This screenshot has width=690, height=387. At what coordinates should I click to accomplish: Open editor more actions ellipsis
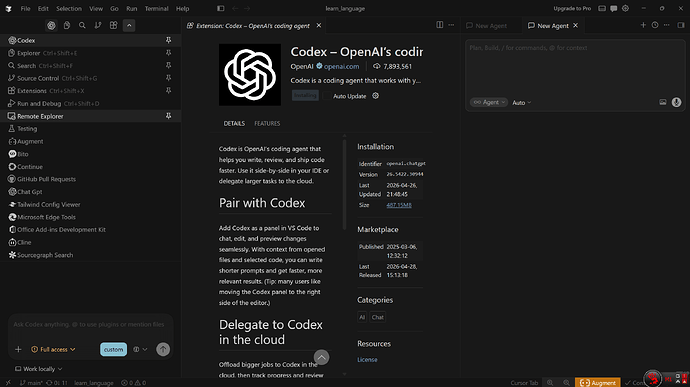pos(451,25)
